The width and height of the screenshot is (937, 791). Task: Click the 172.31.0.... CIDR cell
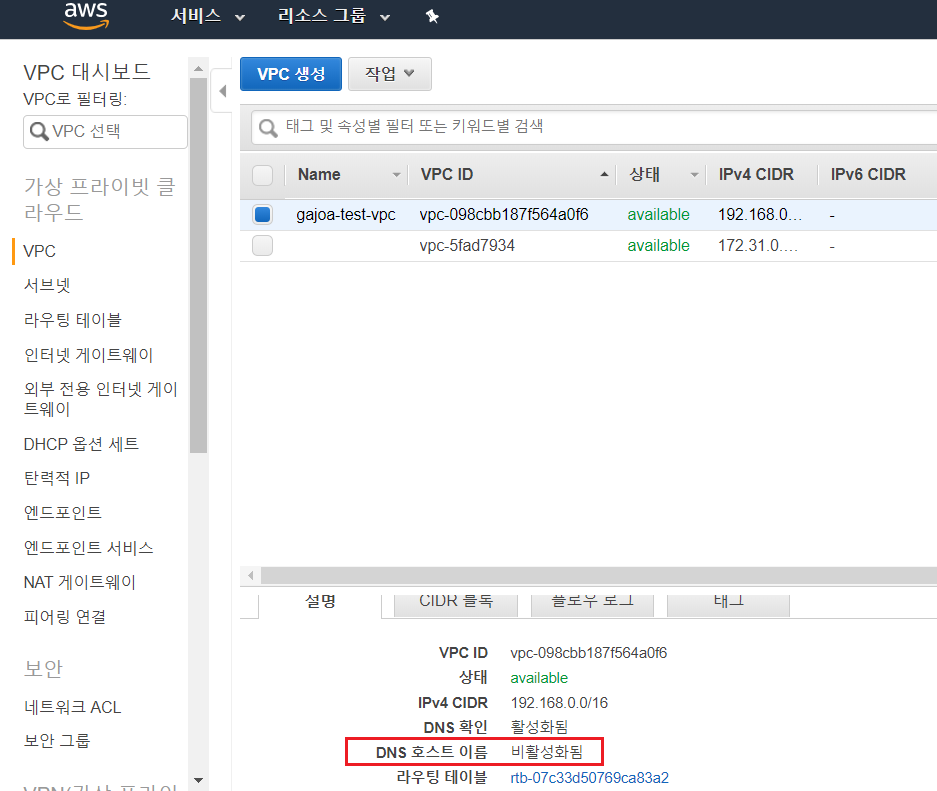coord(758,246)
